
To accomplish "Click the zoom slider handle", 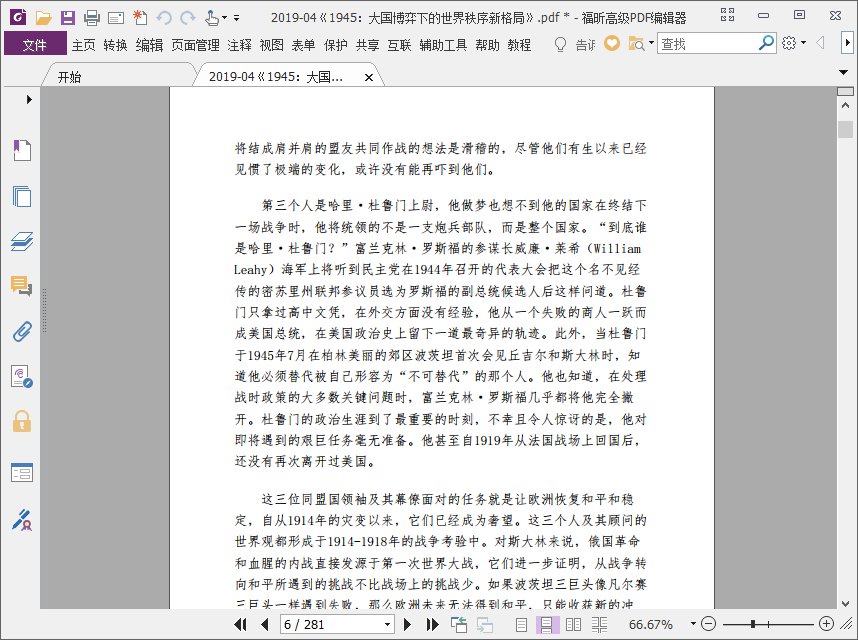I will pos(753,624).
